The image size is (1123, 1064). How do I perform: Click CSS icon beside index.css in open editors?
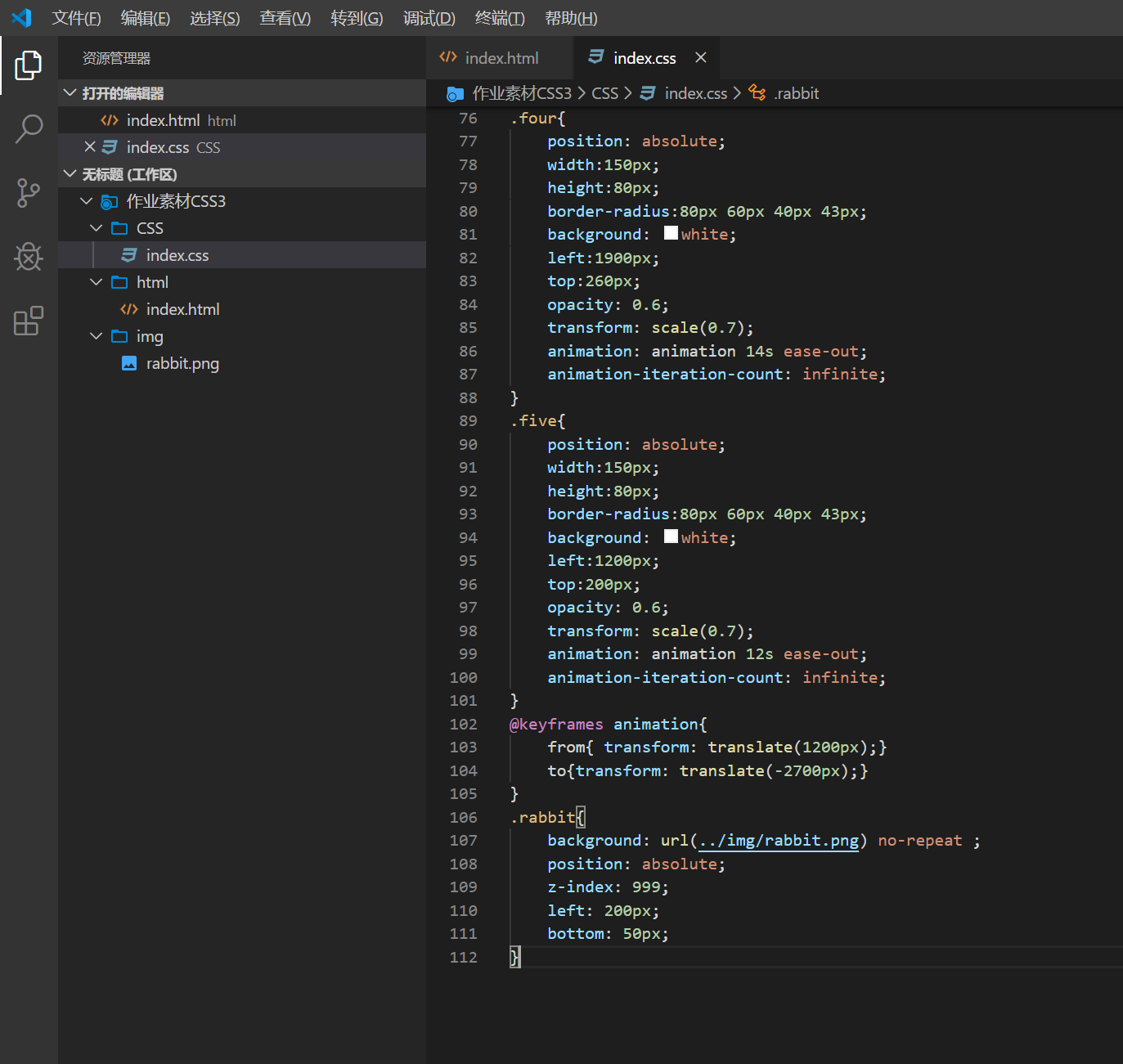pos(110,147)
